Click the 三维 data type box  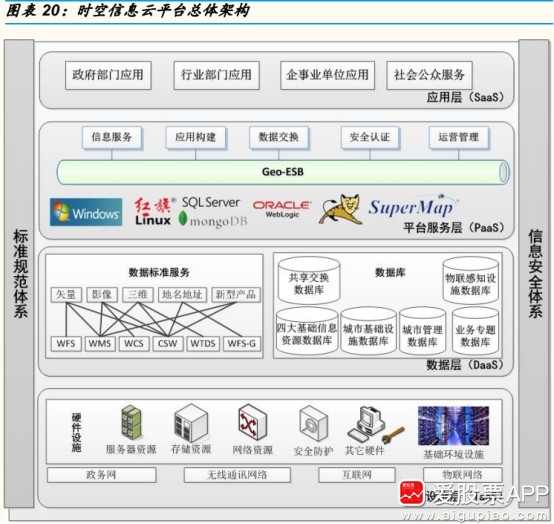coord(138,294)
